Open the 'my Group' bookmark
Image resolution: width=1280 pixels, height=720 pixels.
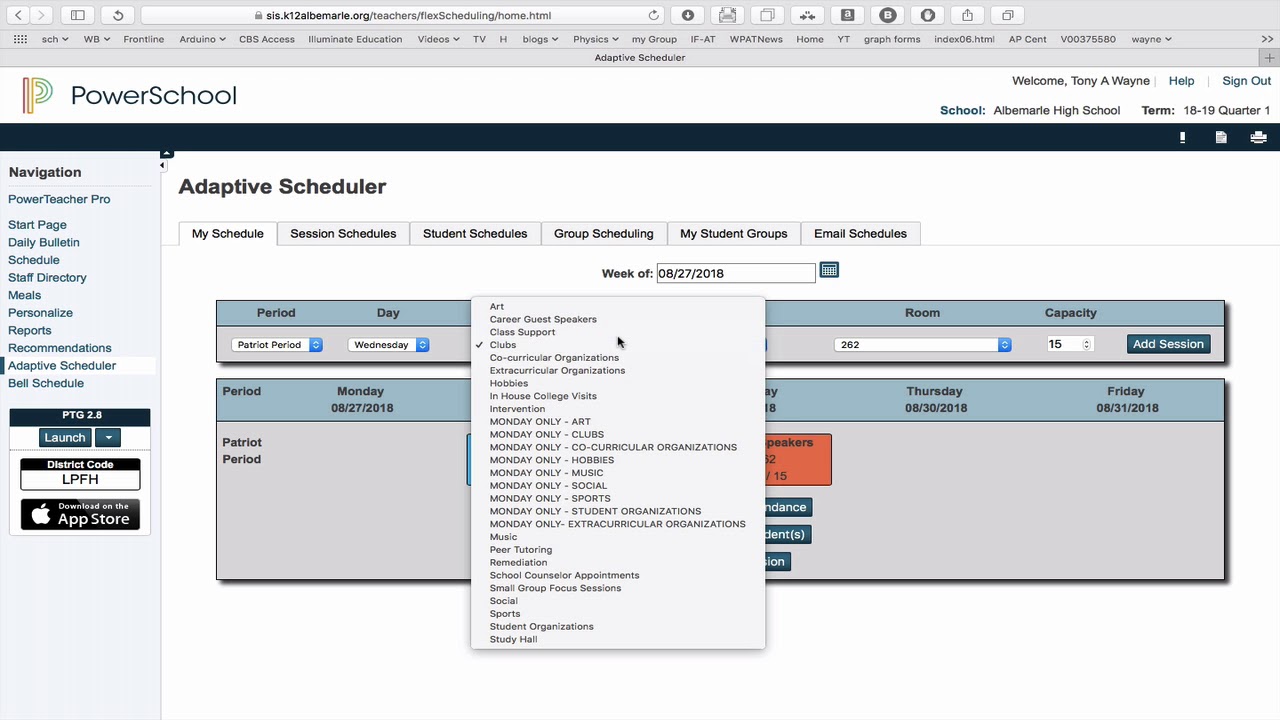click(654, 39)
